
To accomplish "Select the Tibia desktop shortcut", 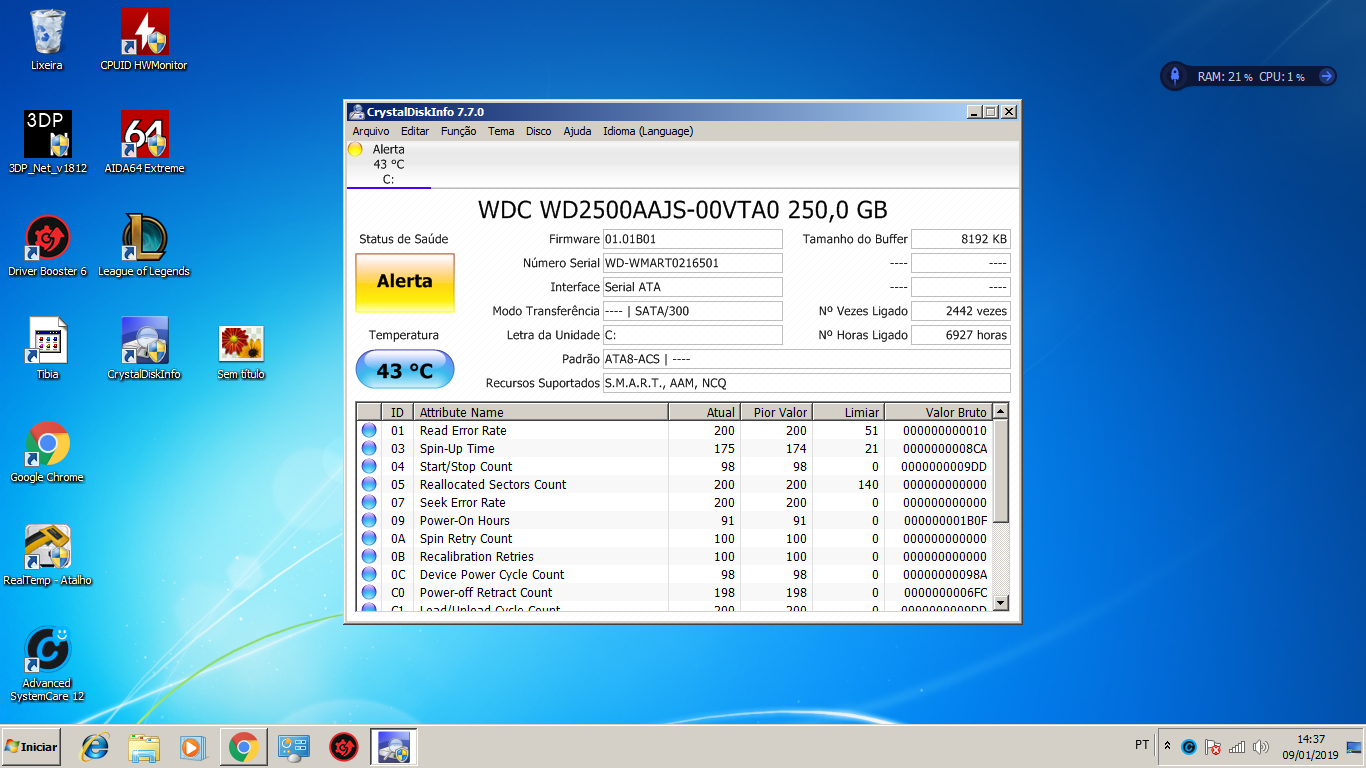I will (47, 348).
